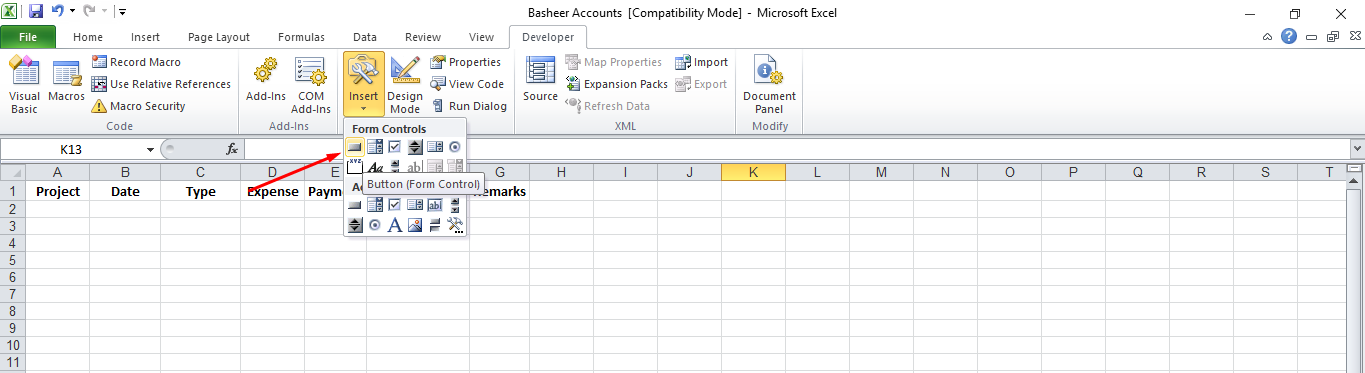Open COM Add-Ins dialog
The width and height of the screenshot is (1365, 373).
pos(310,85)
